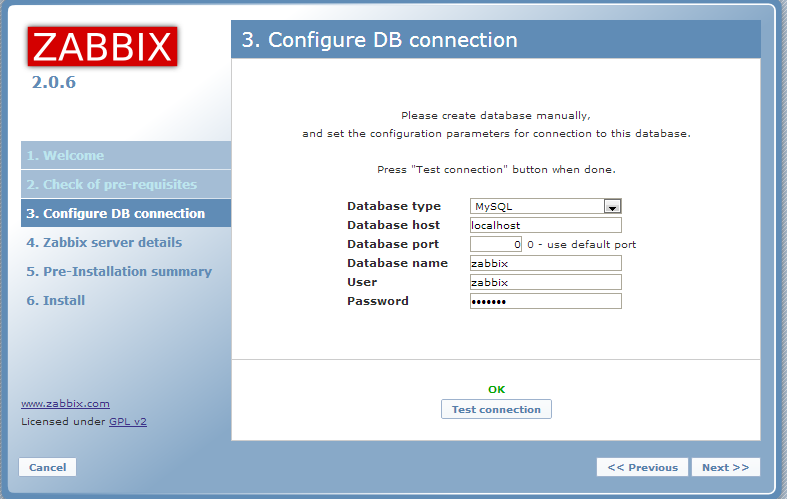Click the ZABBIX logo
787x499 pixels.
pyautogui.click(x=102, y=47)
